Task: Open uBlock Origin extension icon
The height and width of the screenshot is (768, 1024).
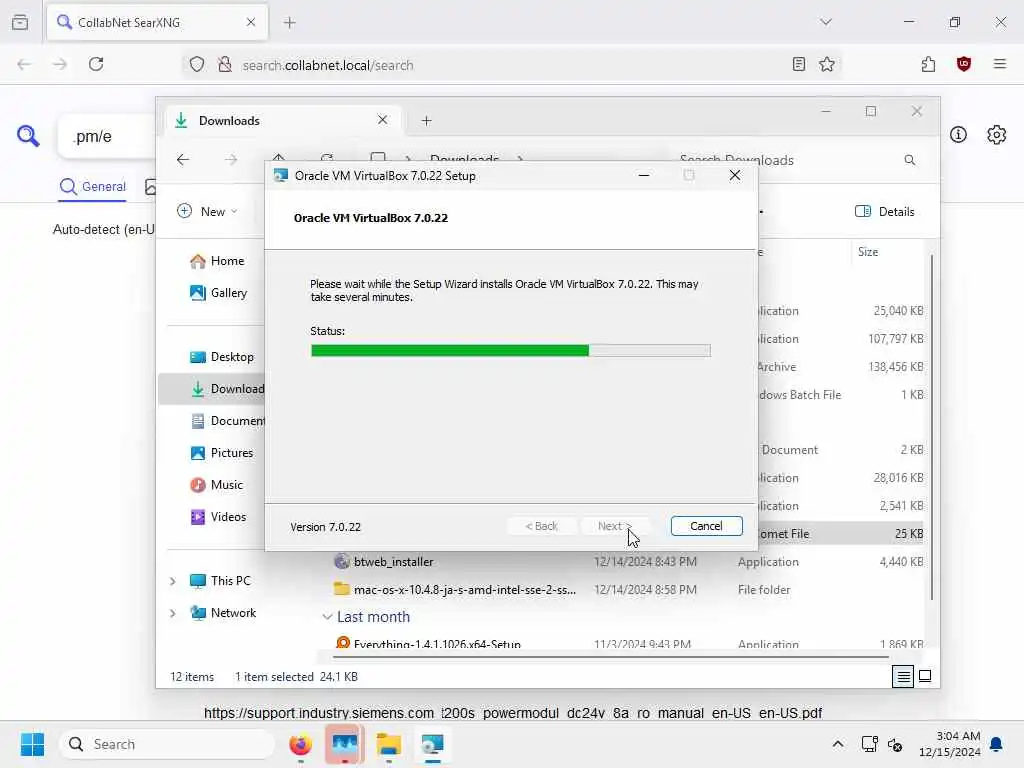Action: pos(963,64)
